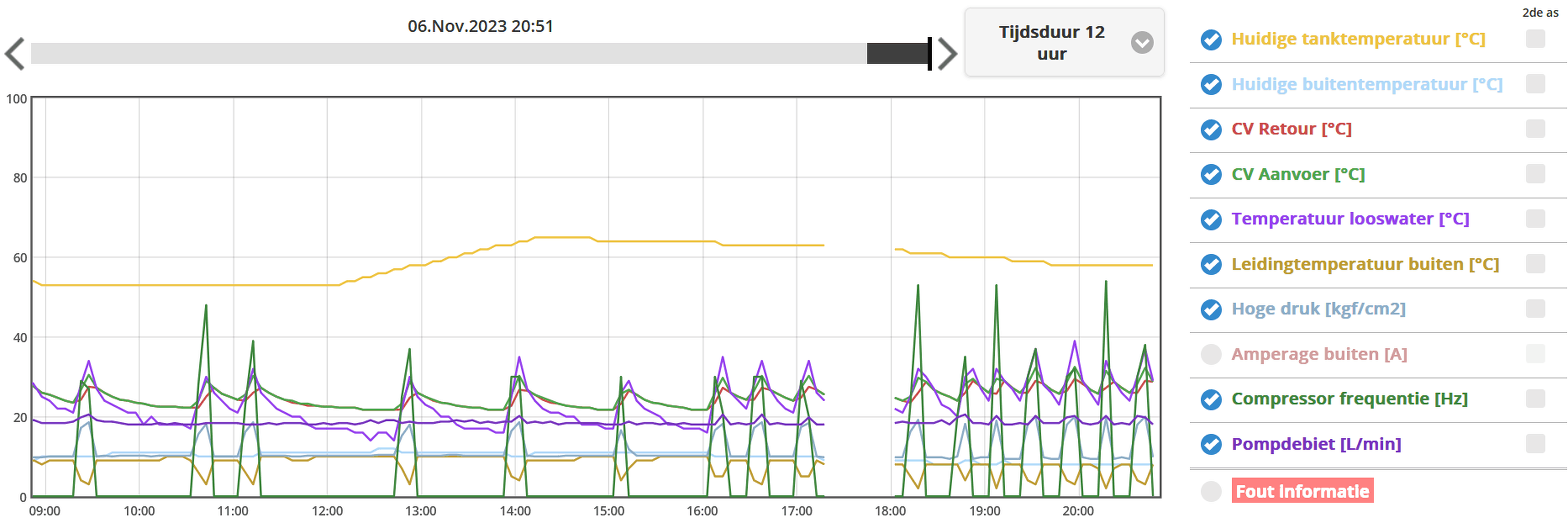The image size is (1568, 523).
Task: Set Temperatuur looswater to second axis checkbox
Action: coord(1535,219)
